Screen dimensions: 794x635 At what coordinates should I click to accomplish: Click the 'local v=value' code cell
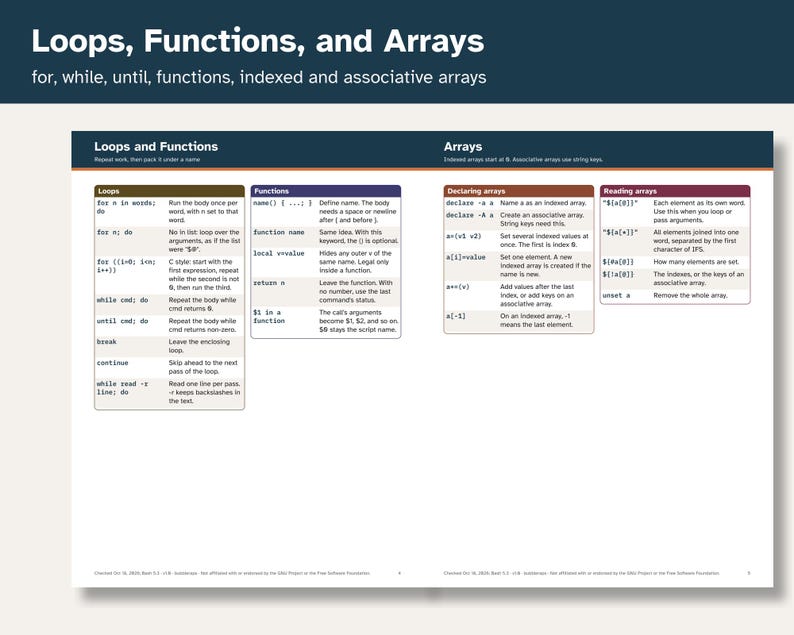coord(279,253)
